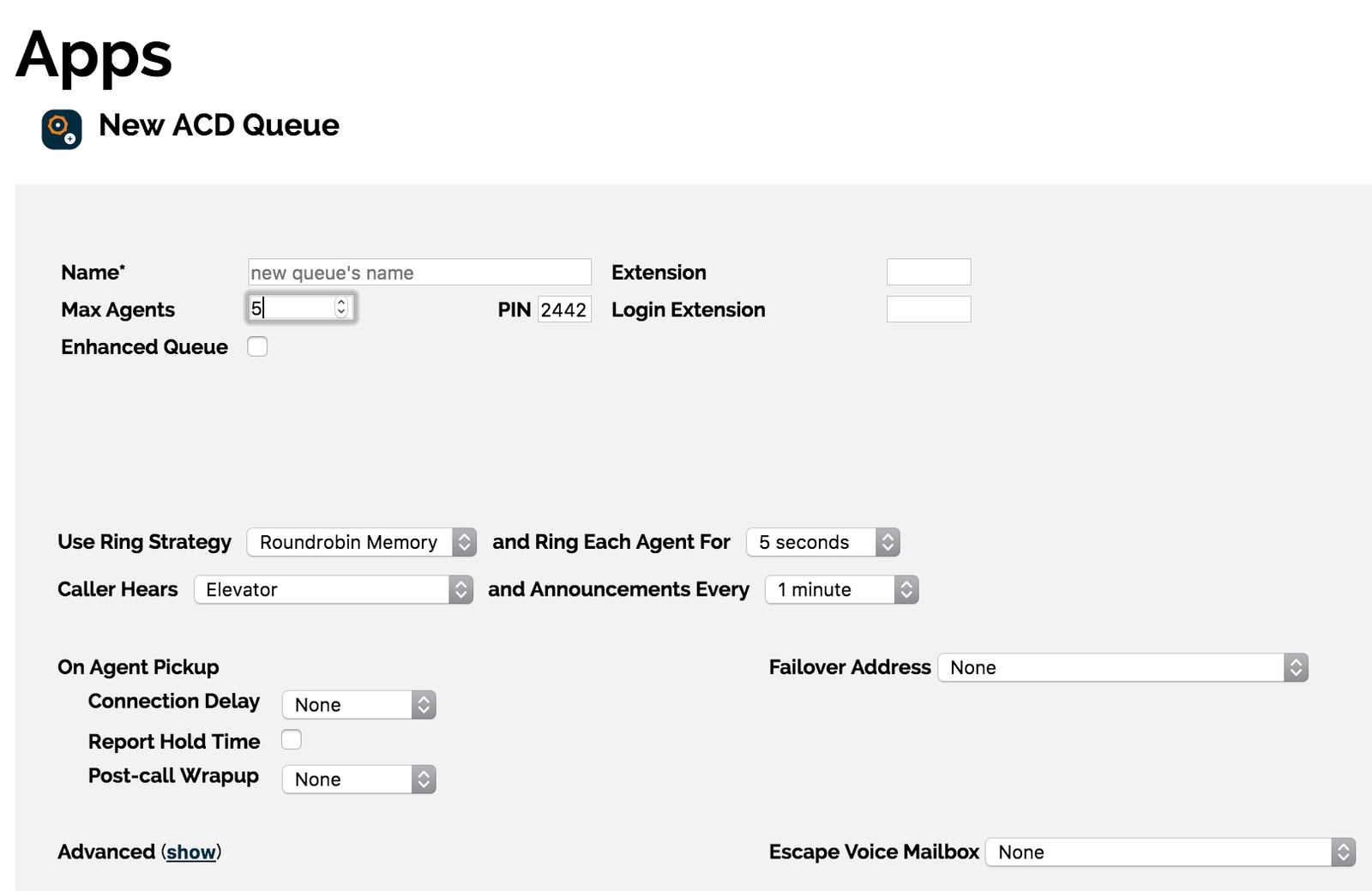This screenshot has height=891, width=1372.
Task: Decrement Max Agents with the down arrow
Action: tap(341, 314)
